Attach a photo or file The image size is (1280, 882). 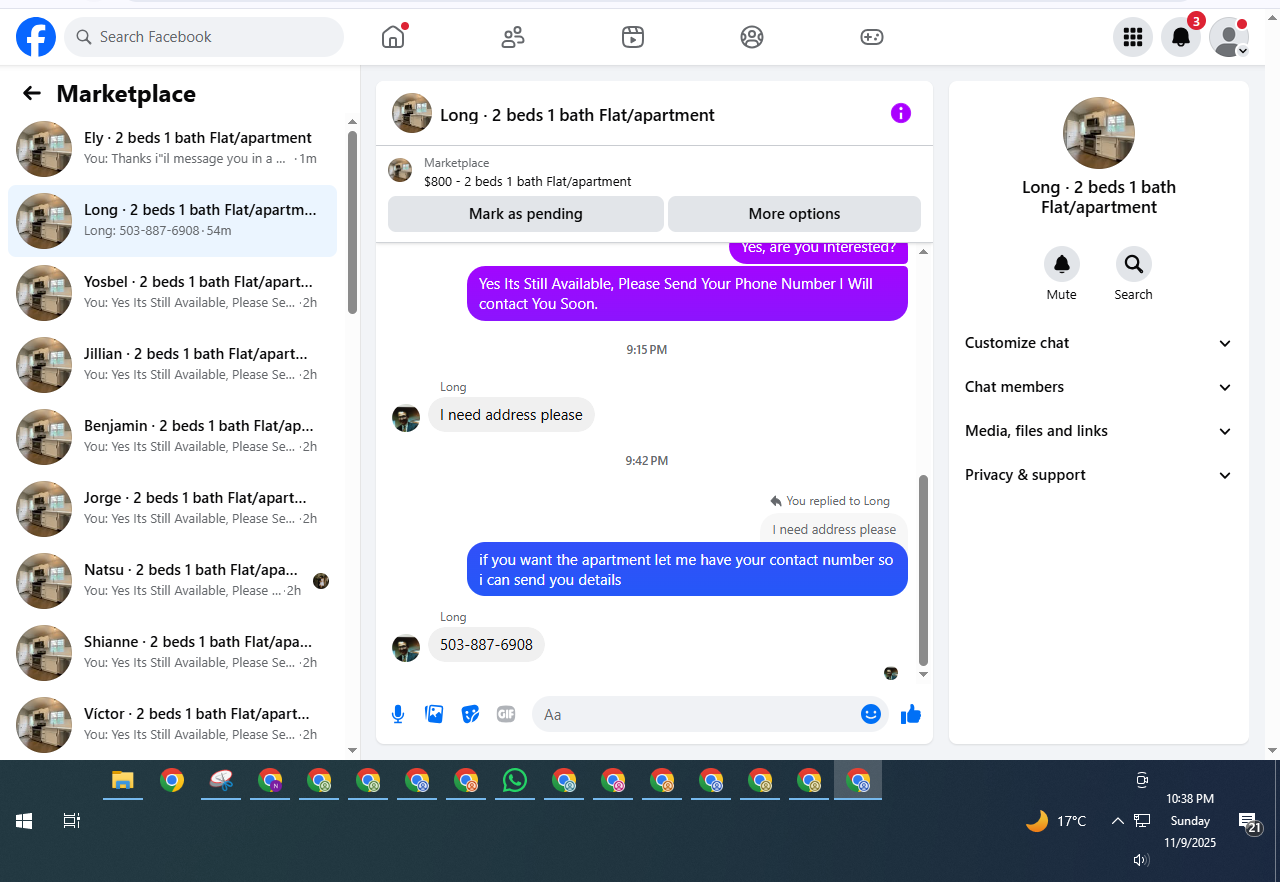coord(434,714)
